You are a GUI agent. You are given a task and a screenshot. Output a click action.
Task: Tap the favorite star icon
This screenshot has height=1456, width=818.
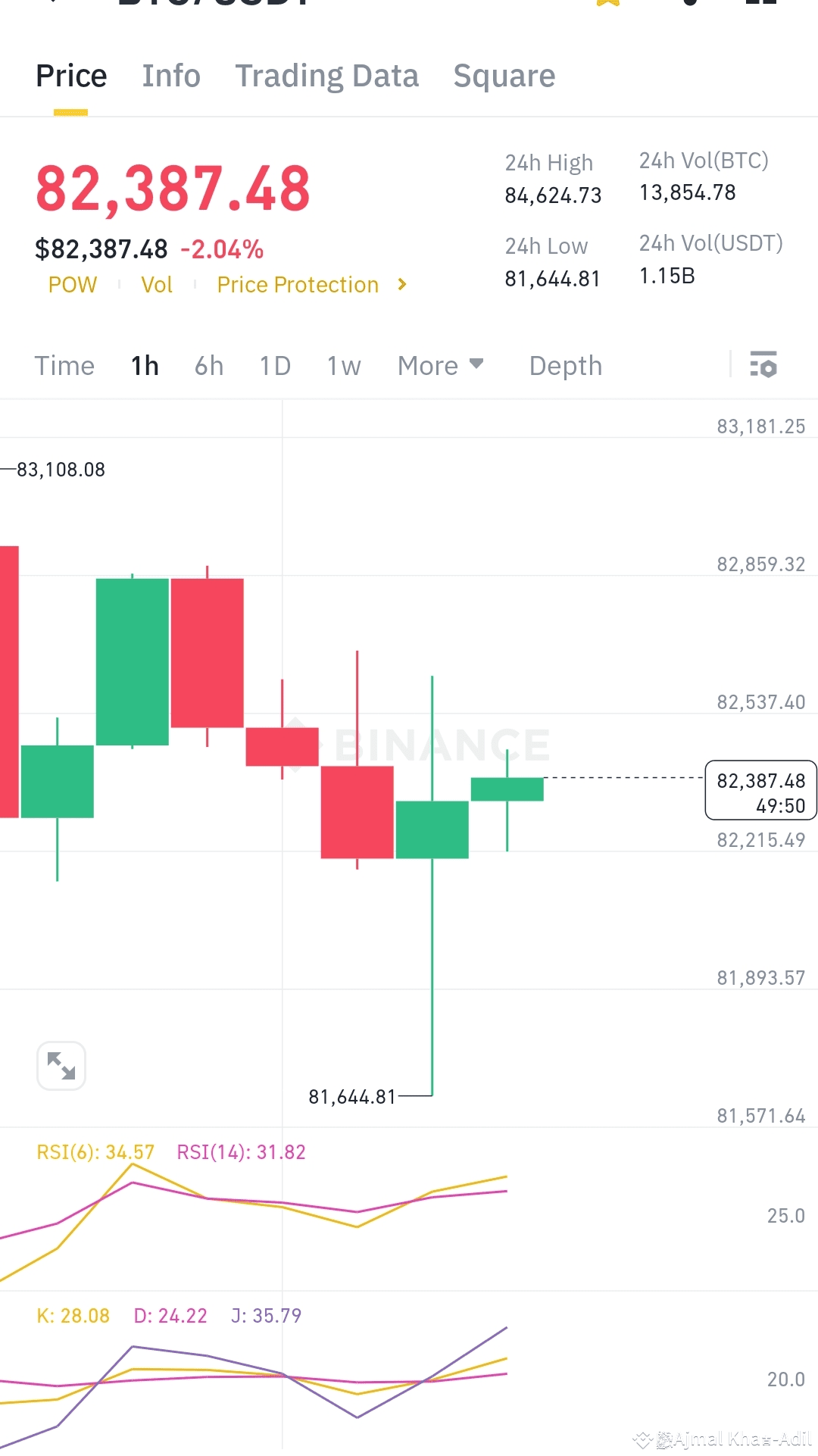click(x=608, y=3)
